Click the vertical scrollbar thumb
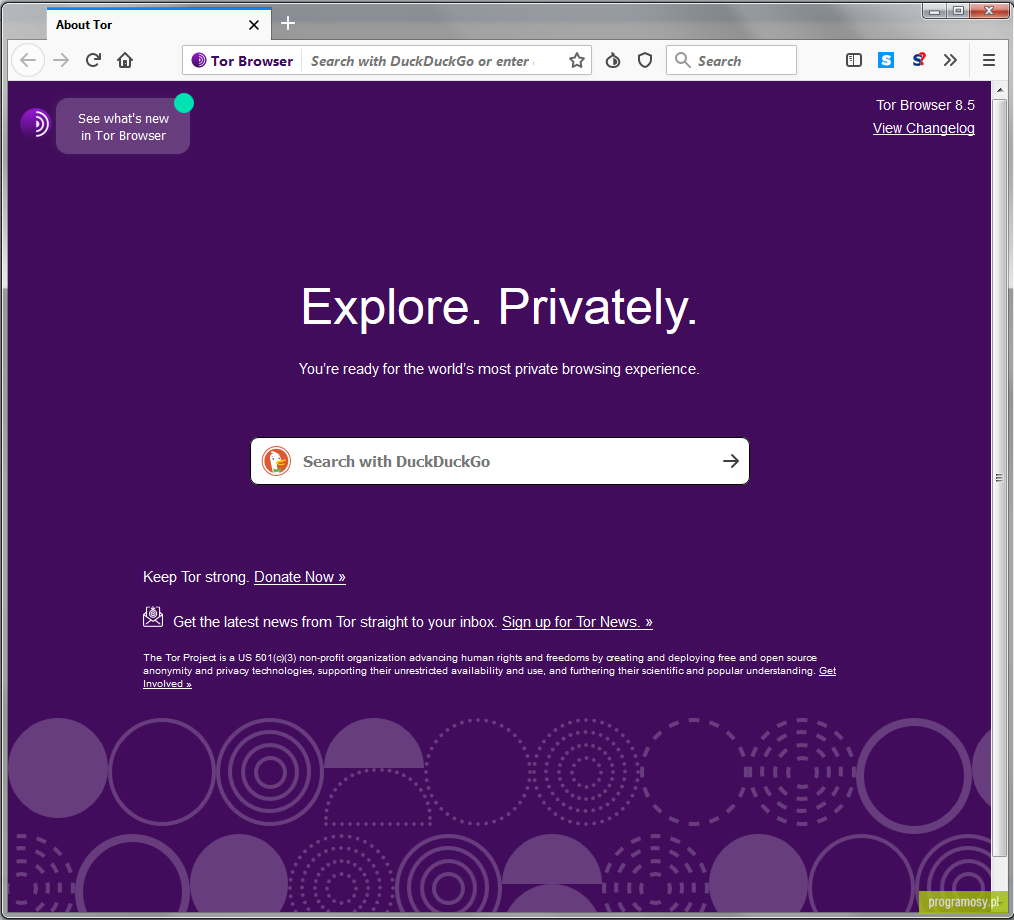 (x=999, y=478)
